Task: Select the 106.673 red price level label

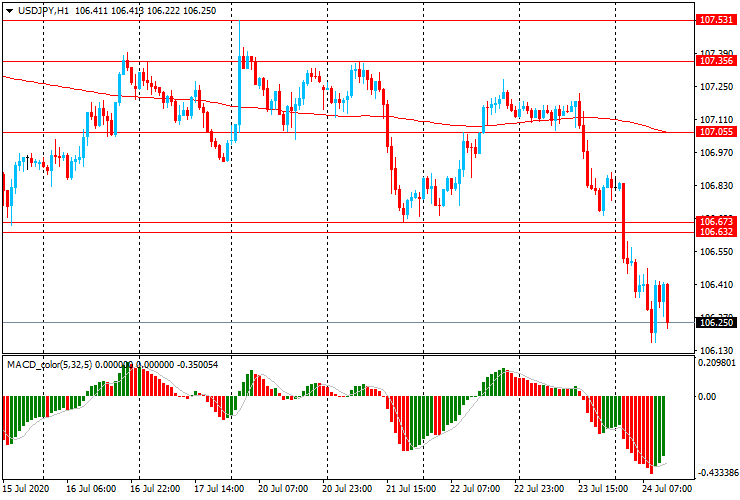Action: (x=716, y=221)
